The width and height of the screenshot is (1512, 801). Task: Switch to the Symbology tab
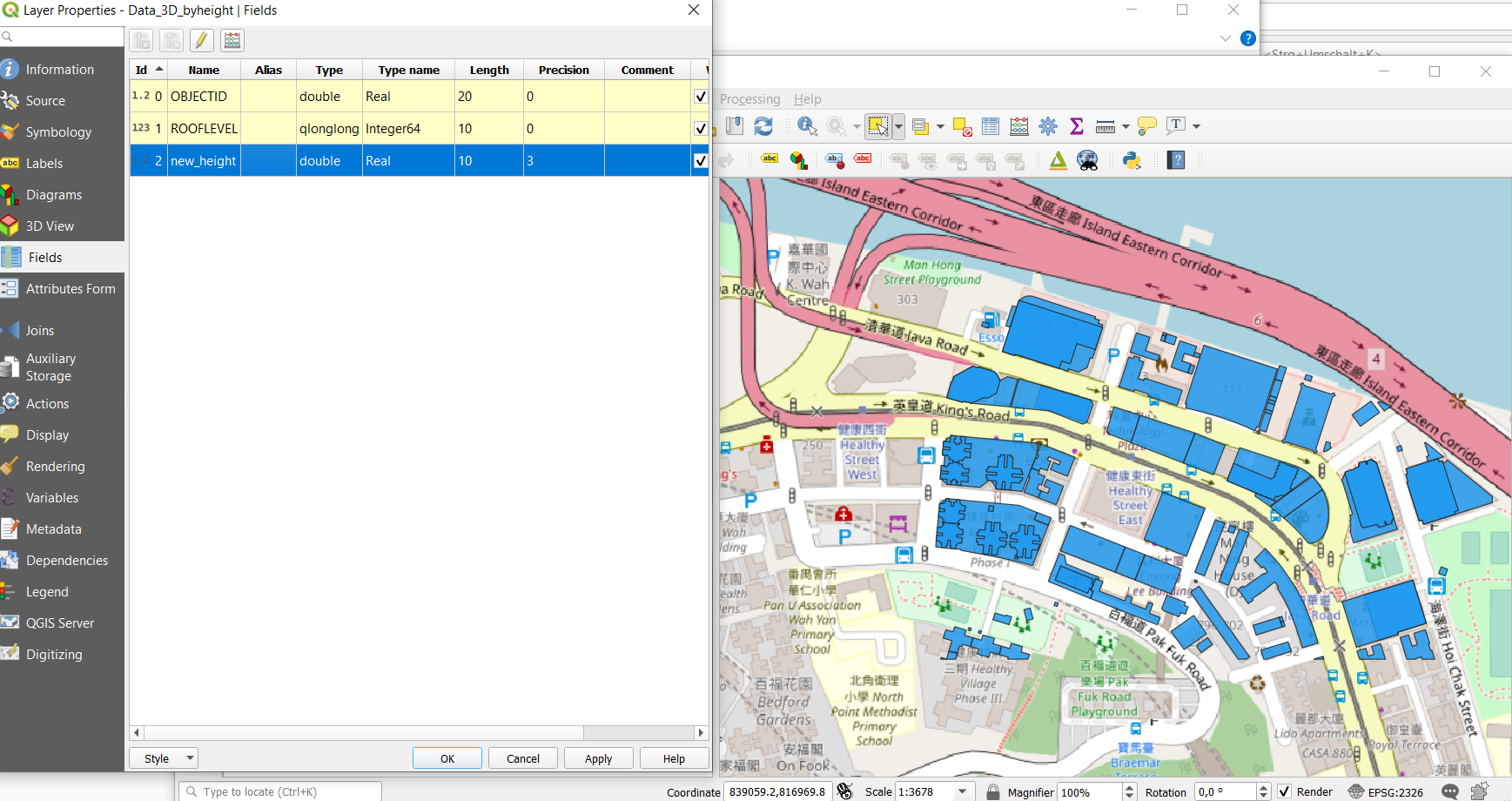(61, 131)
